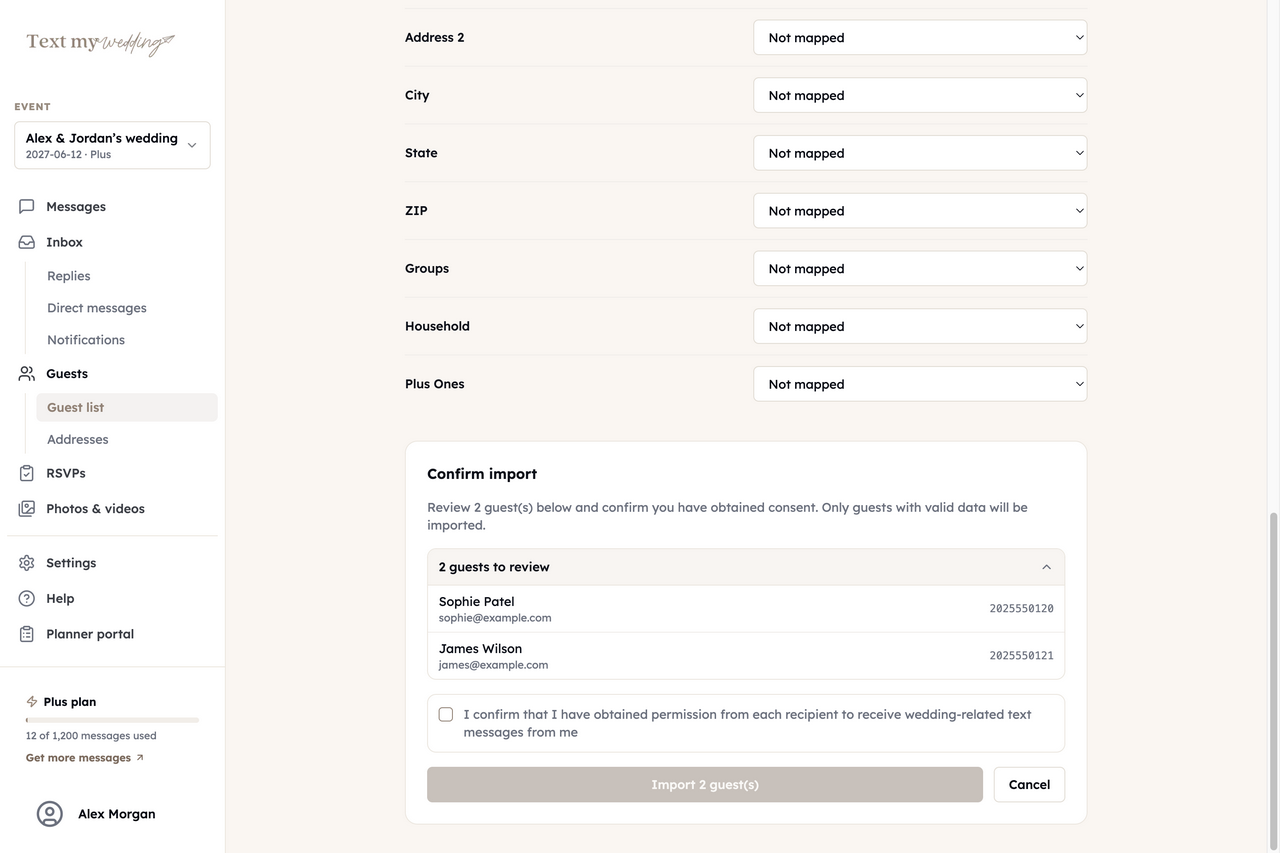Click the Text my wedding logo

click(x=101, y=43)
